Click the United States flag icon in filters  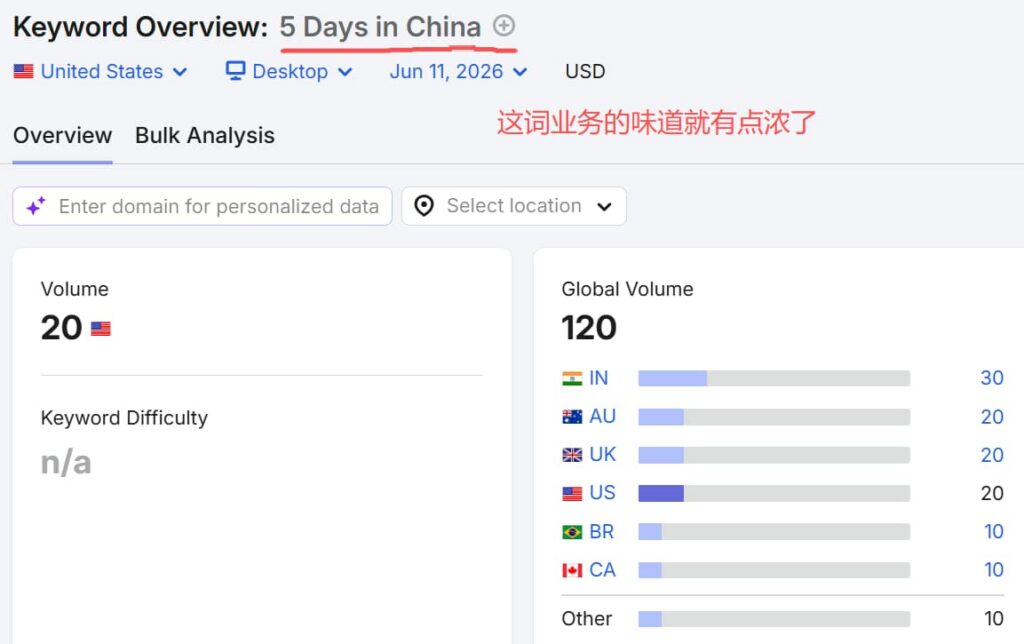tap(24, 71)
